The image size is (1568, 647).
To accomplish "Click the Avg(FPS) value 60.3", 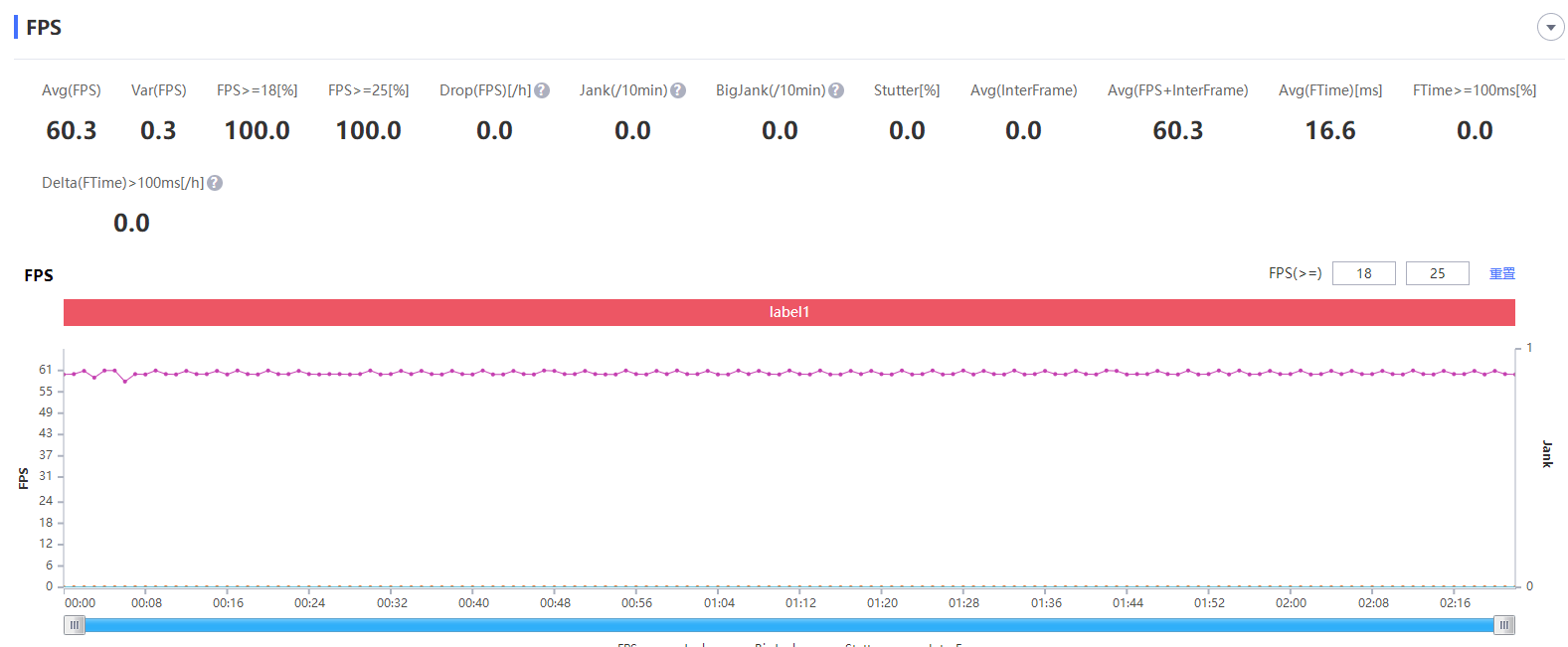I will point(72,130).
